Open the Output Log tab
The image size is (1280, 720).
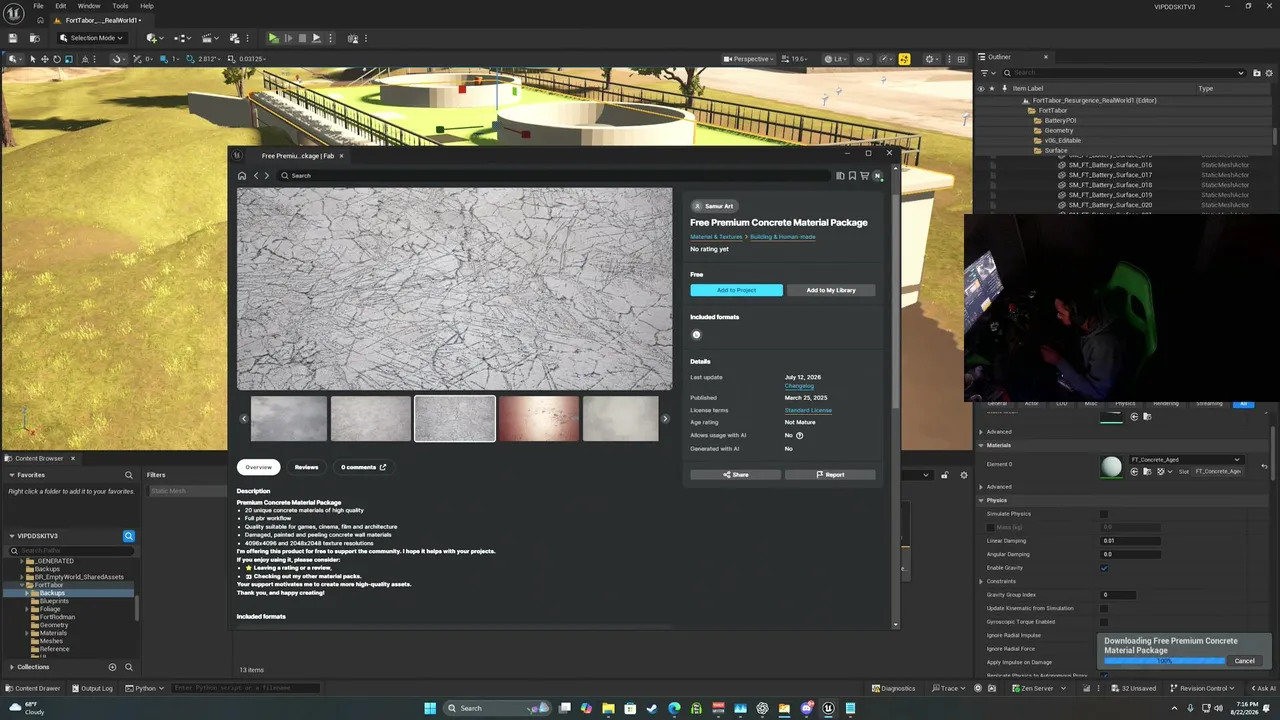[91, 688]
